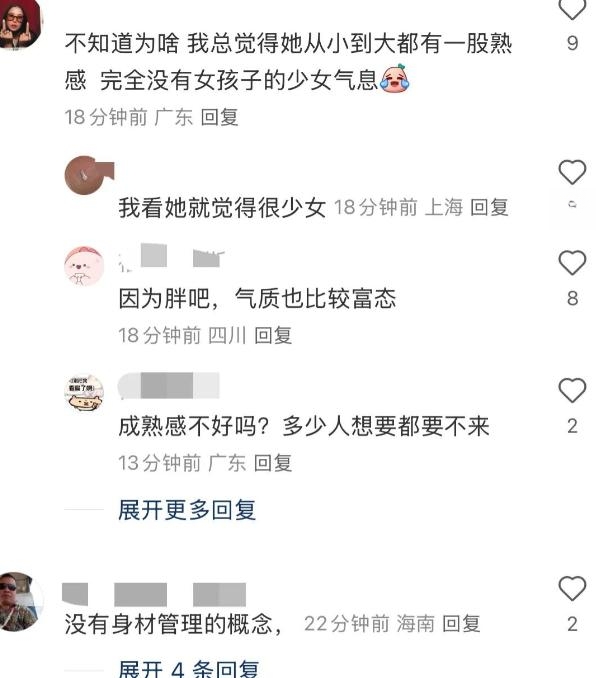Reply to the Hainan comment
Viewport: 606px width, 678px height.
pos(462,624)
